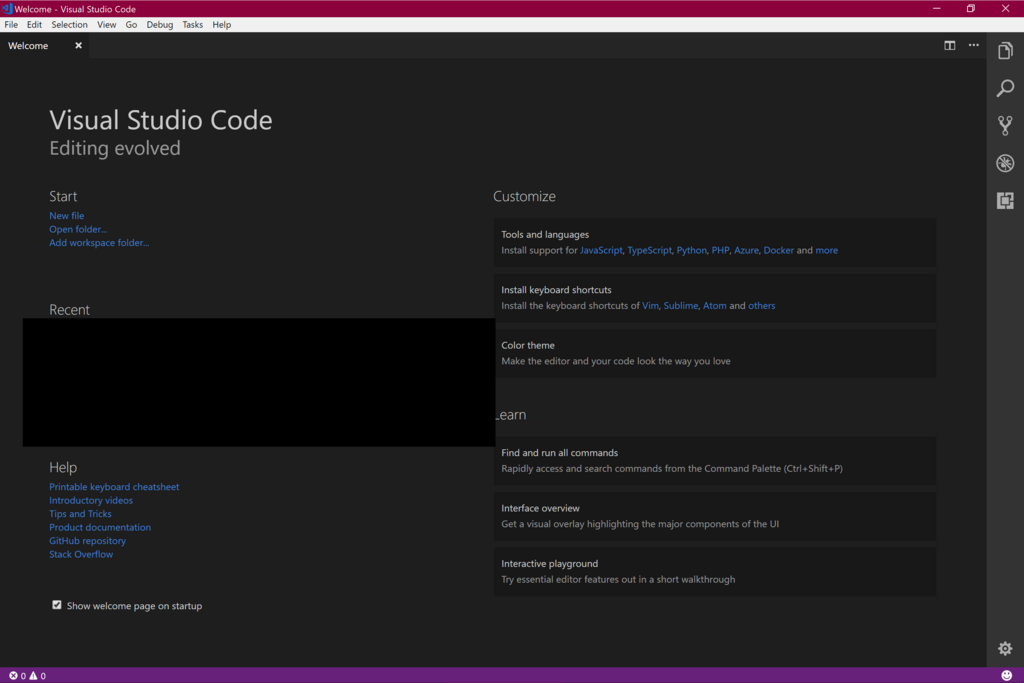
Task: Click the feedback smiley in status bar
Action: [x=1006, y=675]
